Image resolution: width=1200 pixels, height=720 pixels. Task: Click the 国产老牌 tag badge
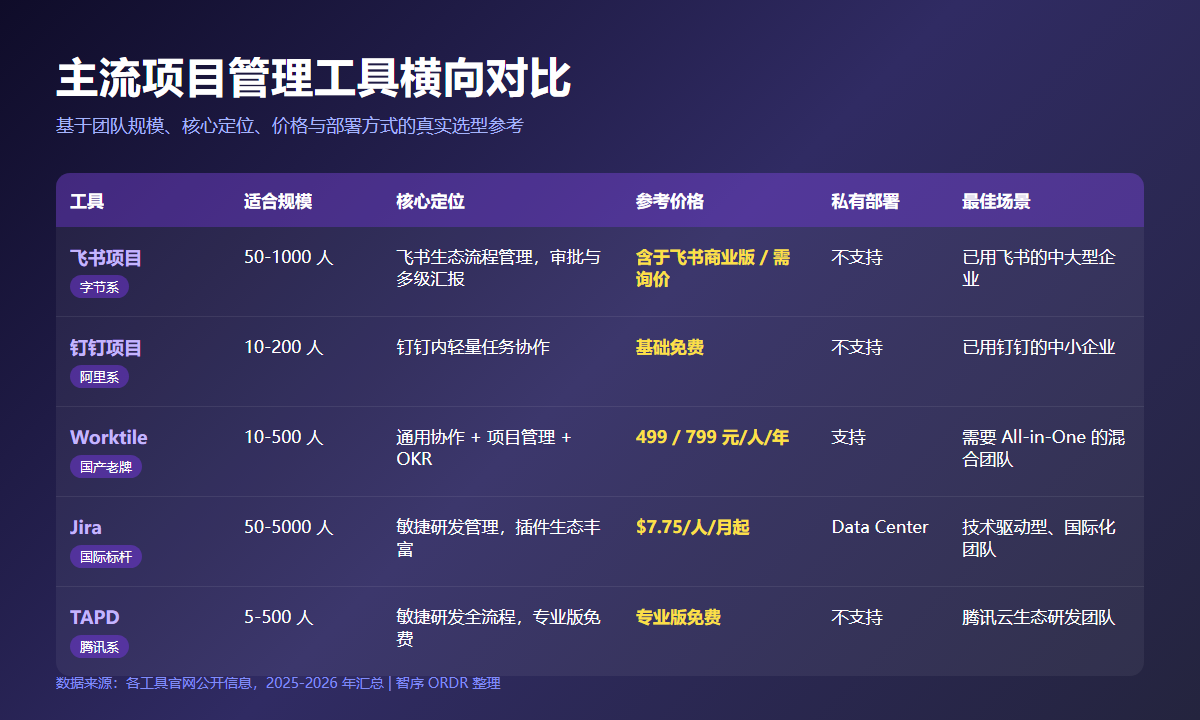106,467
